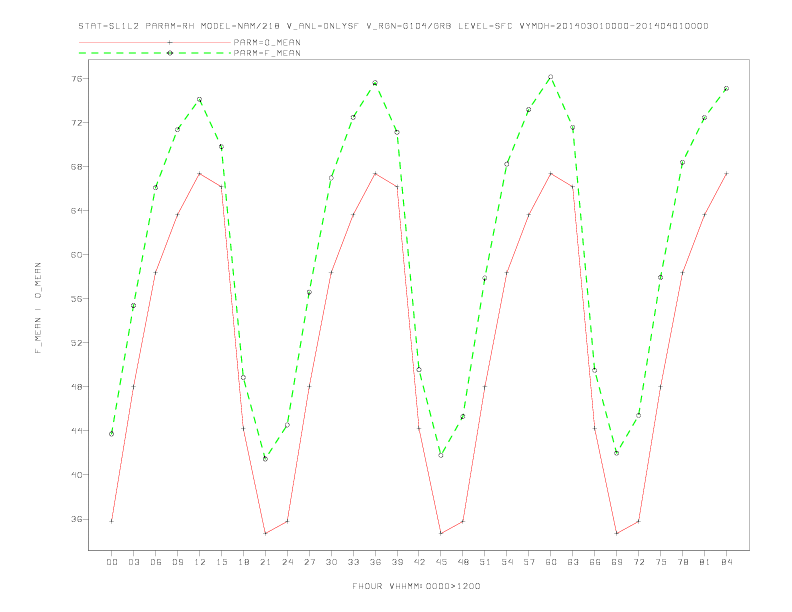
Task: Click the green F_MEAN peak marker at hour 36
Action: [375, 83]
